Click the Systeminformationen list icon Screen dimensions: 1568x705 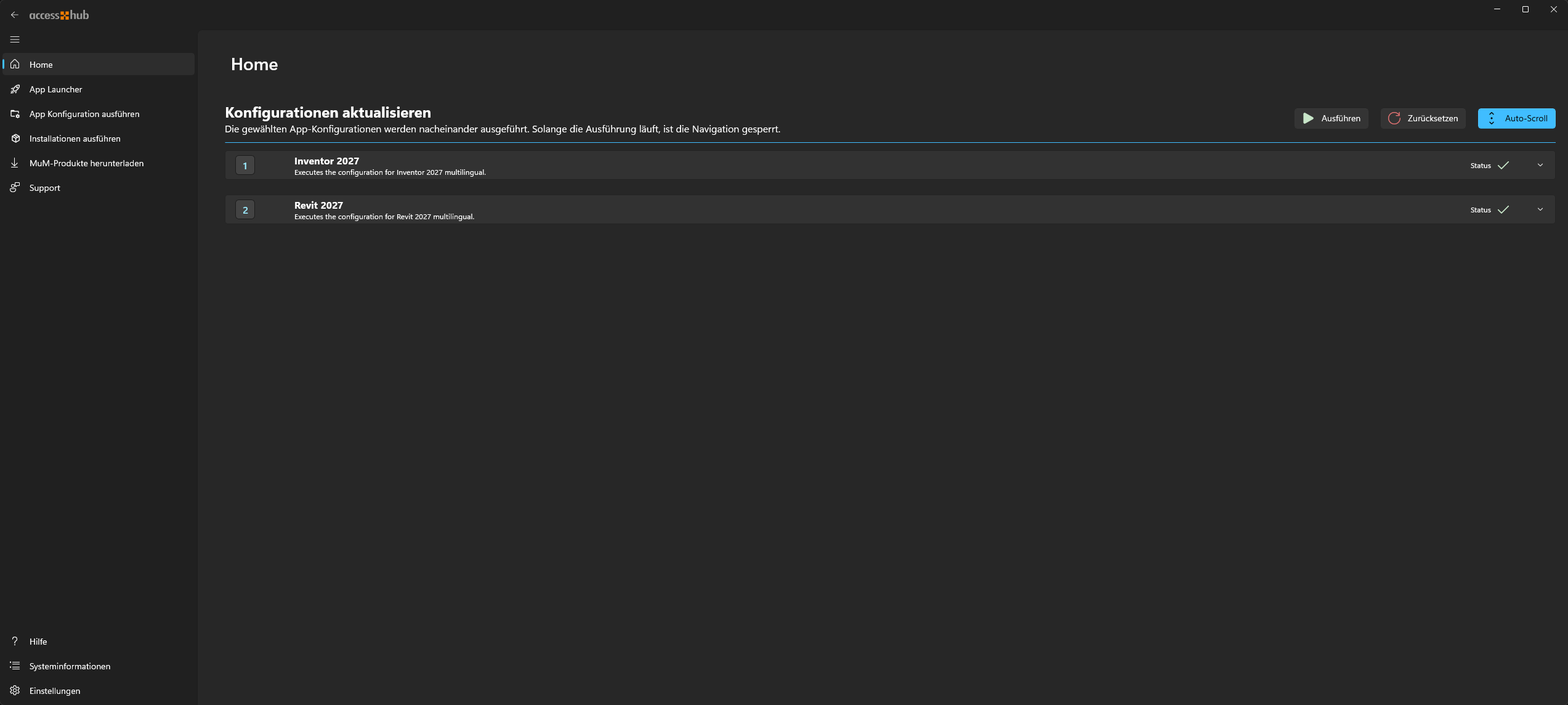coord(15,666)
